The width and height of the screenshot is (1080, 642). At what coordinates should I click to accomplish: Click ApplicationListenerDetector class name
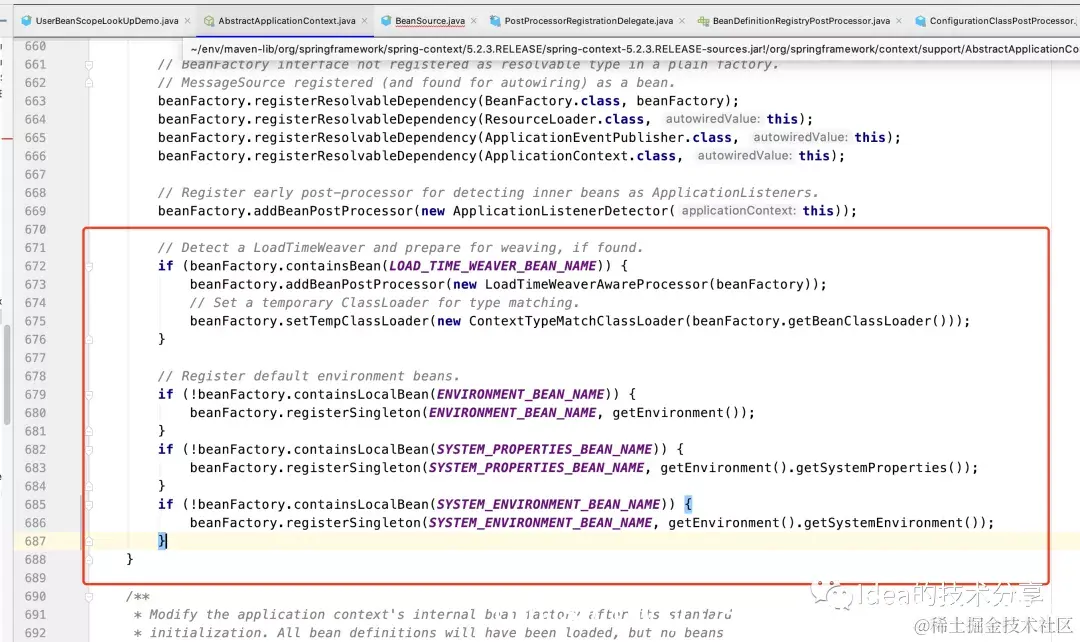click(x=560, y=211)
